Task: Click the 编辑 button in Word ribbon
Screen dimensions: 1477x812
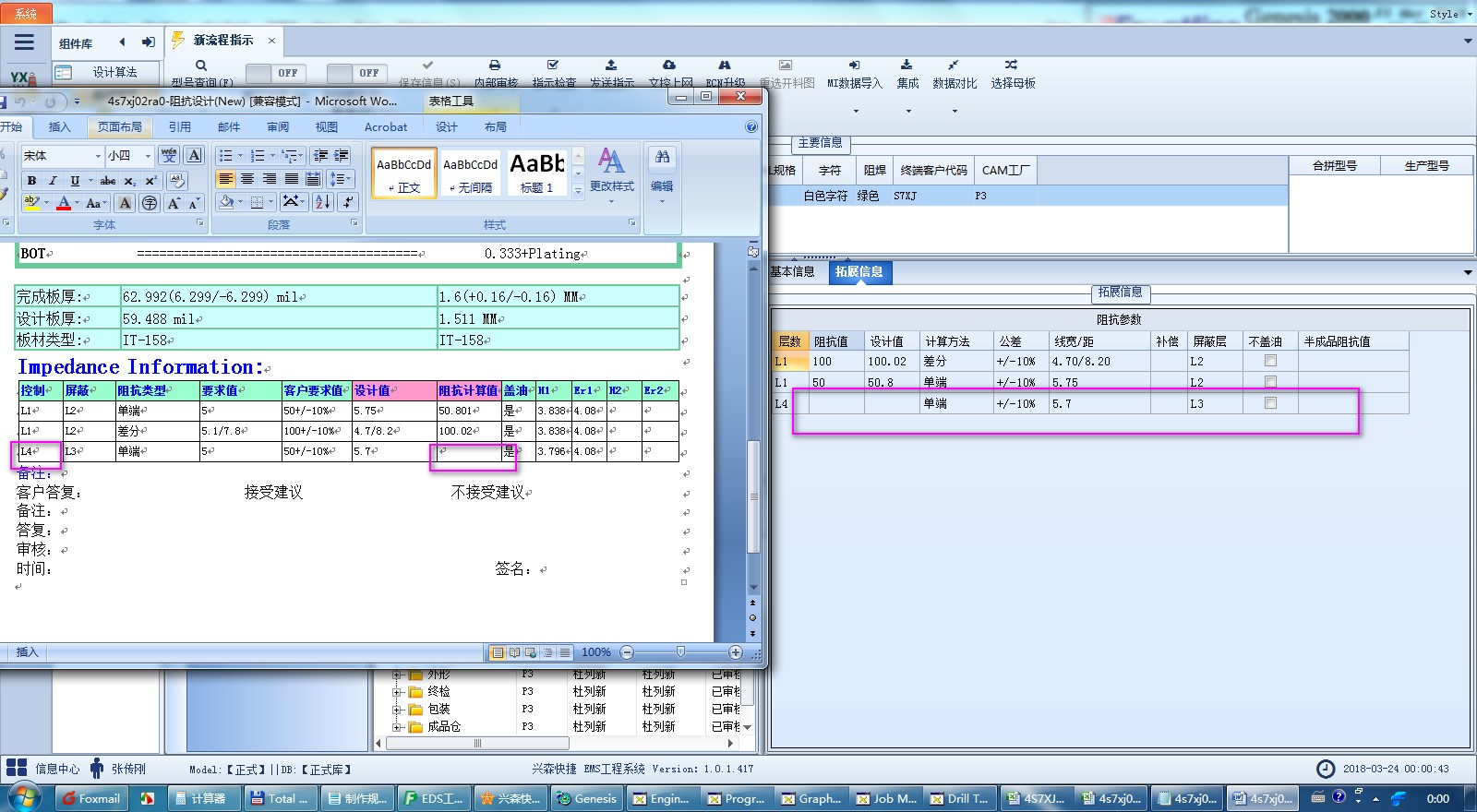Action: pos(662,175)
